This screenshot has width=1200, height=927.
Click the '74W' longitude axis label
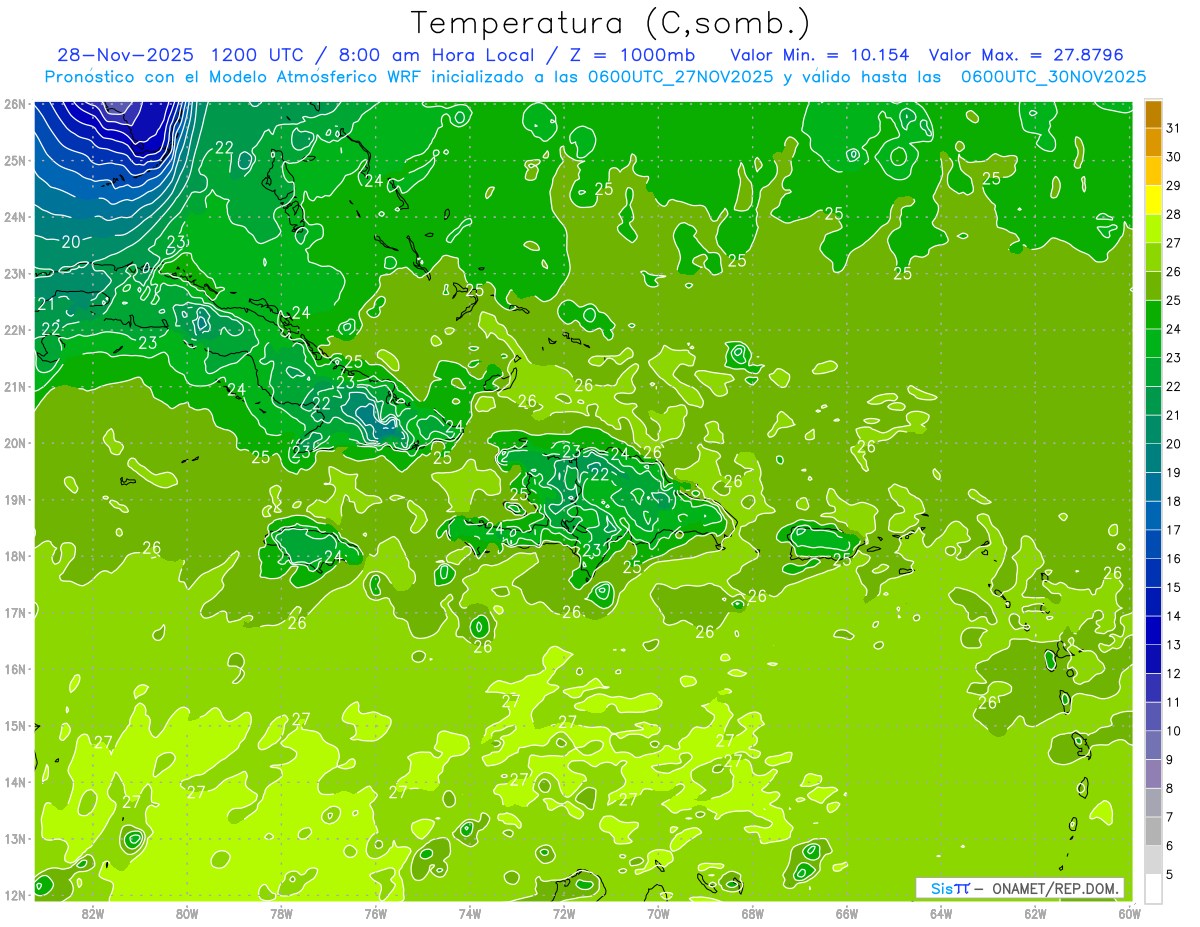click(x=469, y=913)
